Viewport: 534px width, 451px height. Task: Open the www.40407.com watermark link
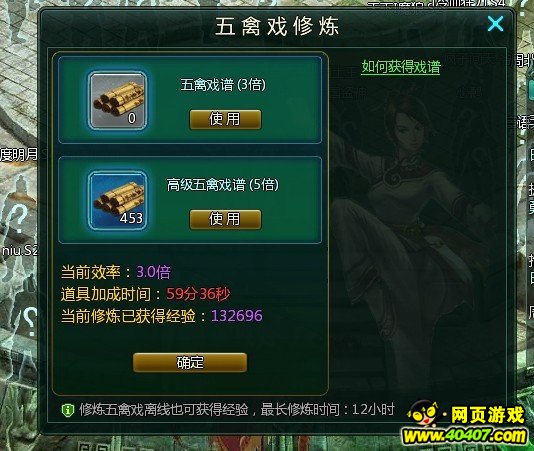pyautogui.click(x=465, y=436)
